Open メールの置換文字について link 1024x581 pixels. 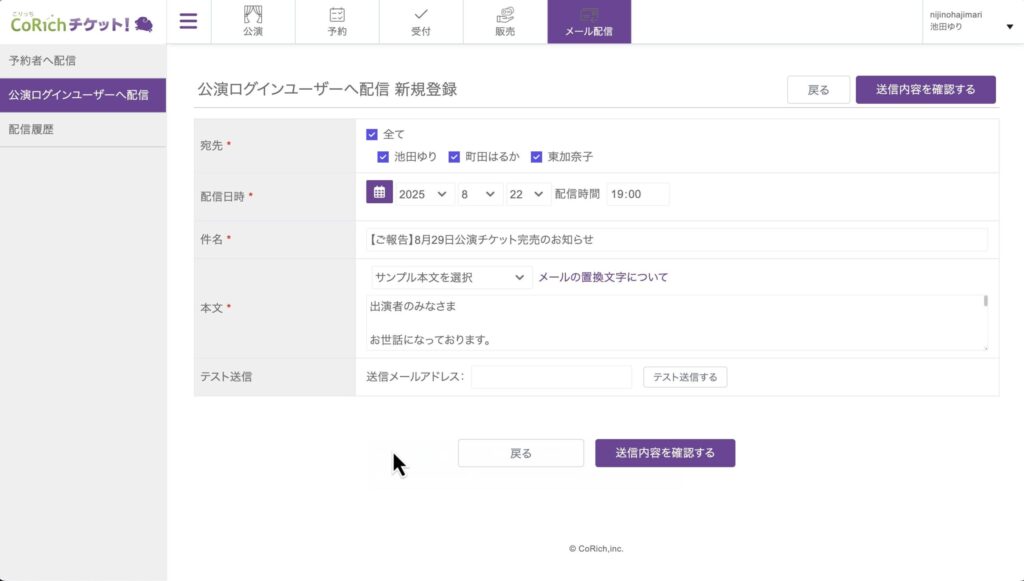click(x=603, y=277)
